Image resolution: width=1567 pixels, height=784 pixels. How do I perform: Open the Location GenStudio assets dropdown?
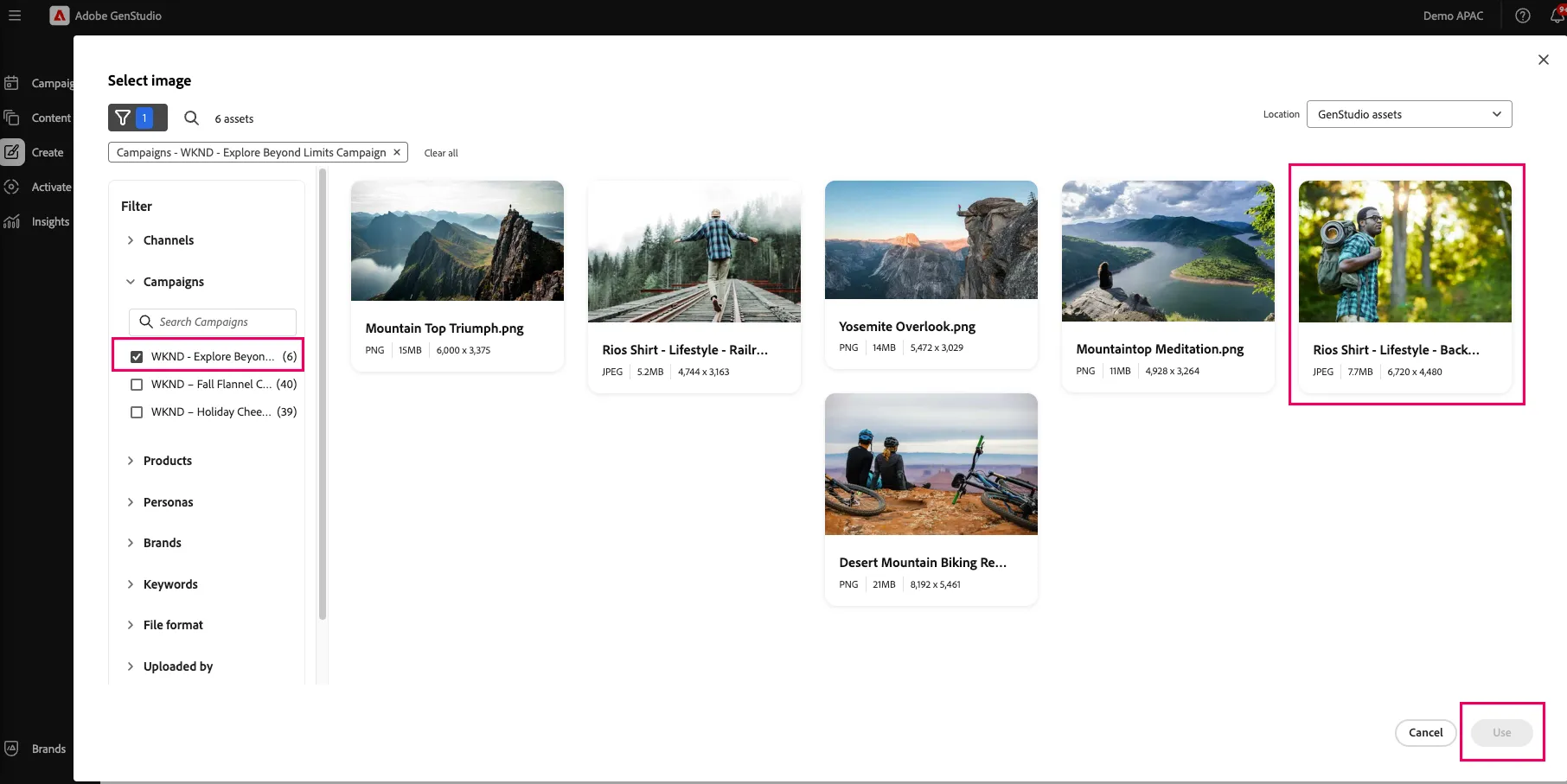1409,114
